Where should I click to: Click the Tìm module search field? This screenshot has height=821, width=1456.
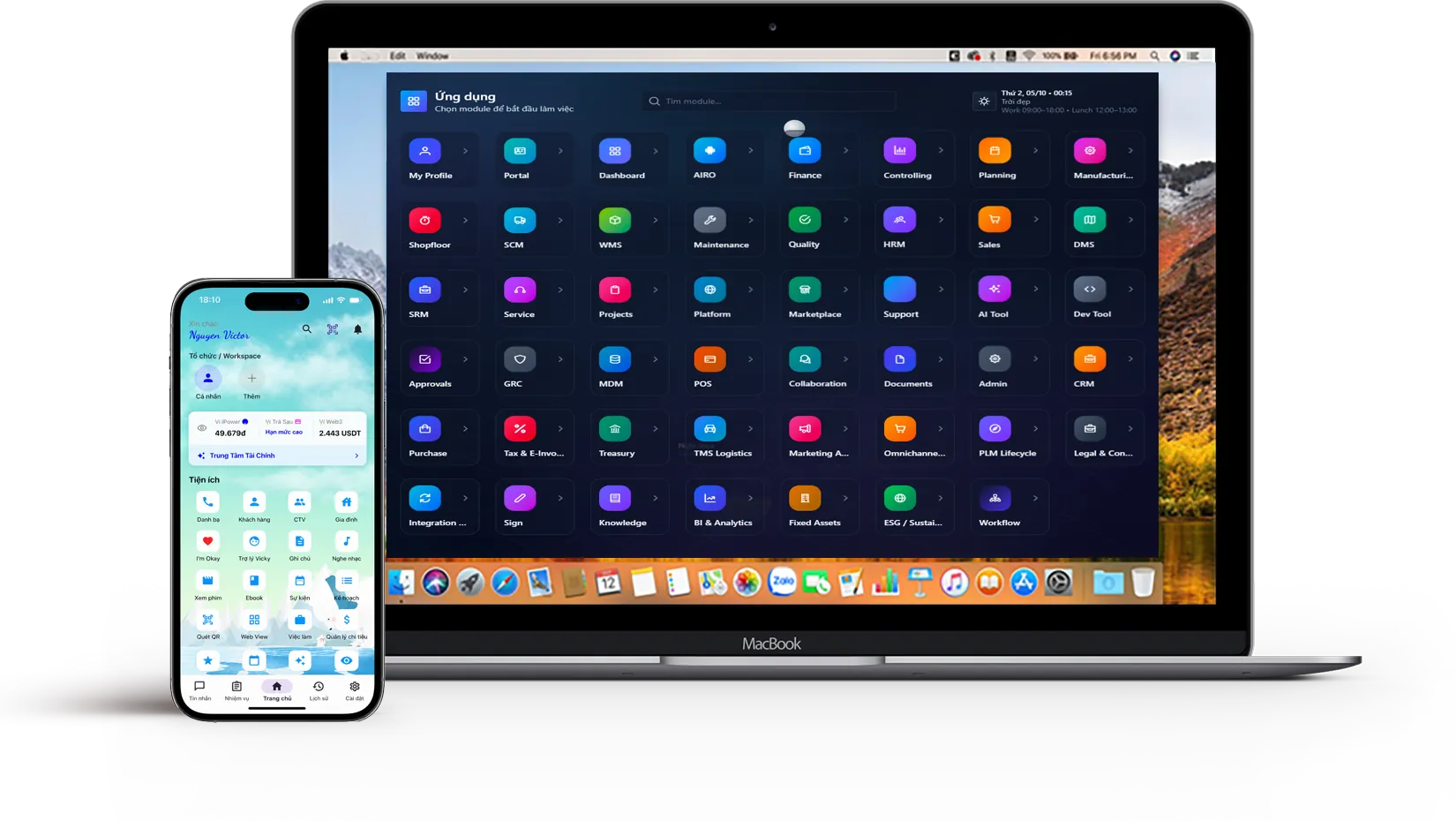(769, 102)
